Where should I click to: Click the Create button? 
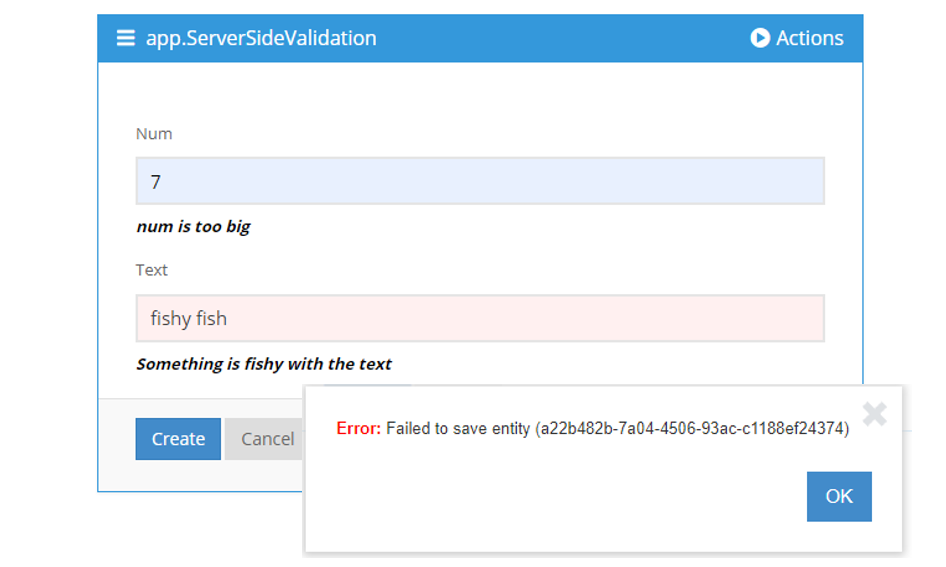pyautogui.click(x=178, y=439)
